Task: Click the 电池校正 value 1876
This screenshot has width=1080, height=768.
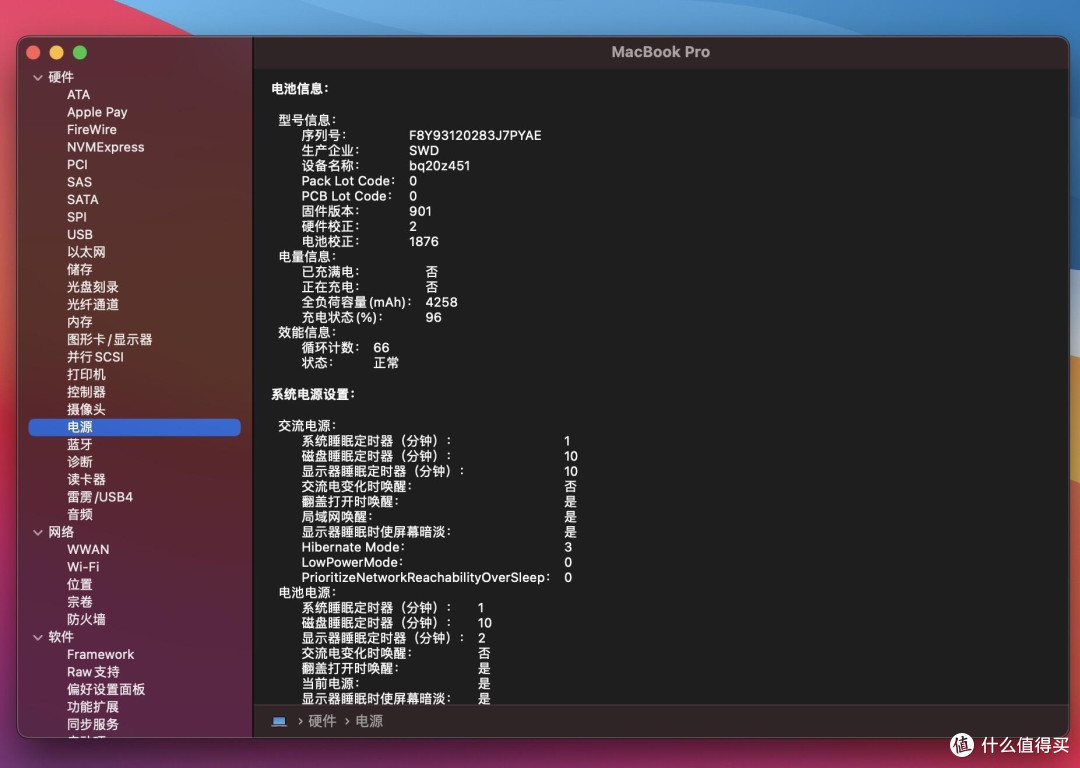Action: click(424, 242)
